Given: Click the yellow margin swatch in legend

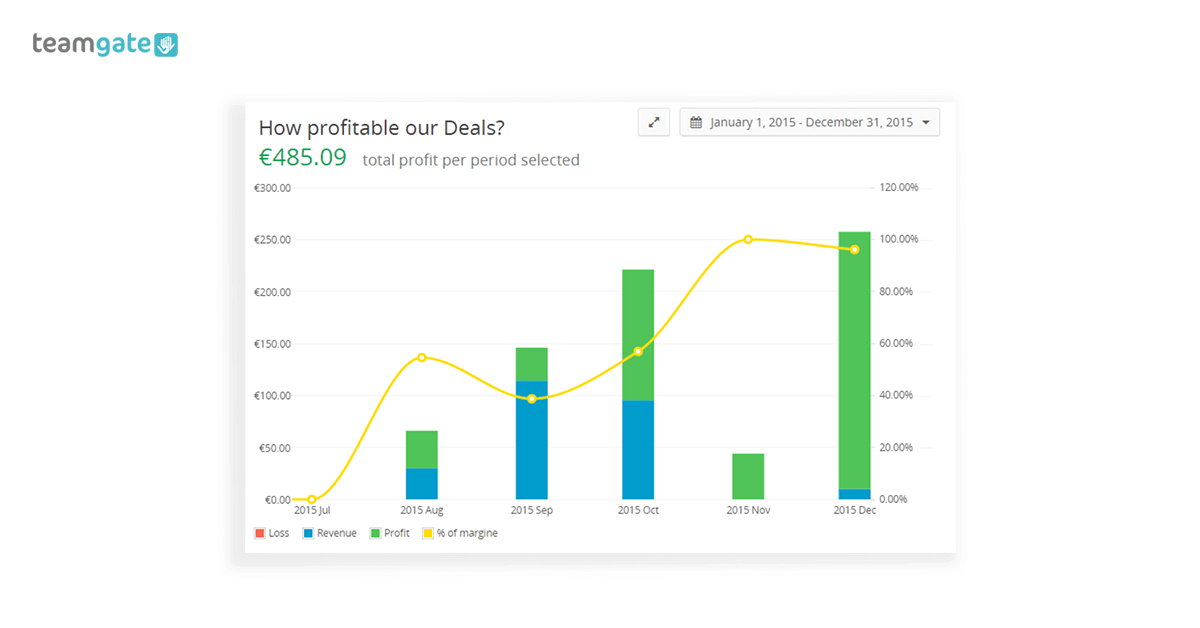Looking at the screenshot, I should [427, 533].
